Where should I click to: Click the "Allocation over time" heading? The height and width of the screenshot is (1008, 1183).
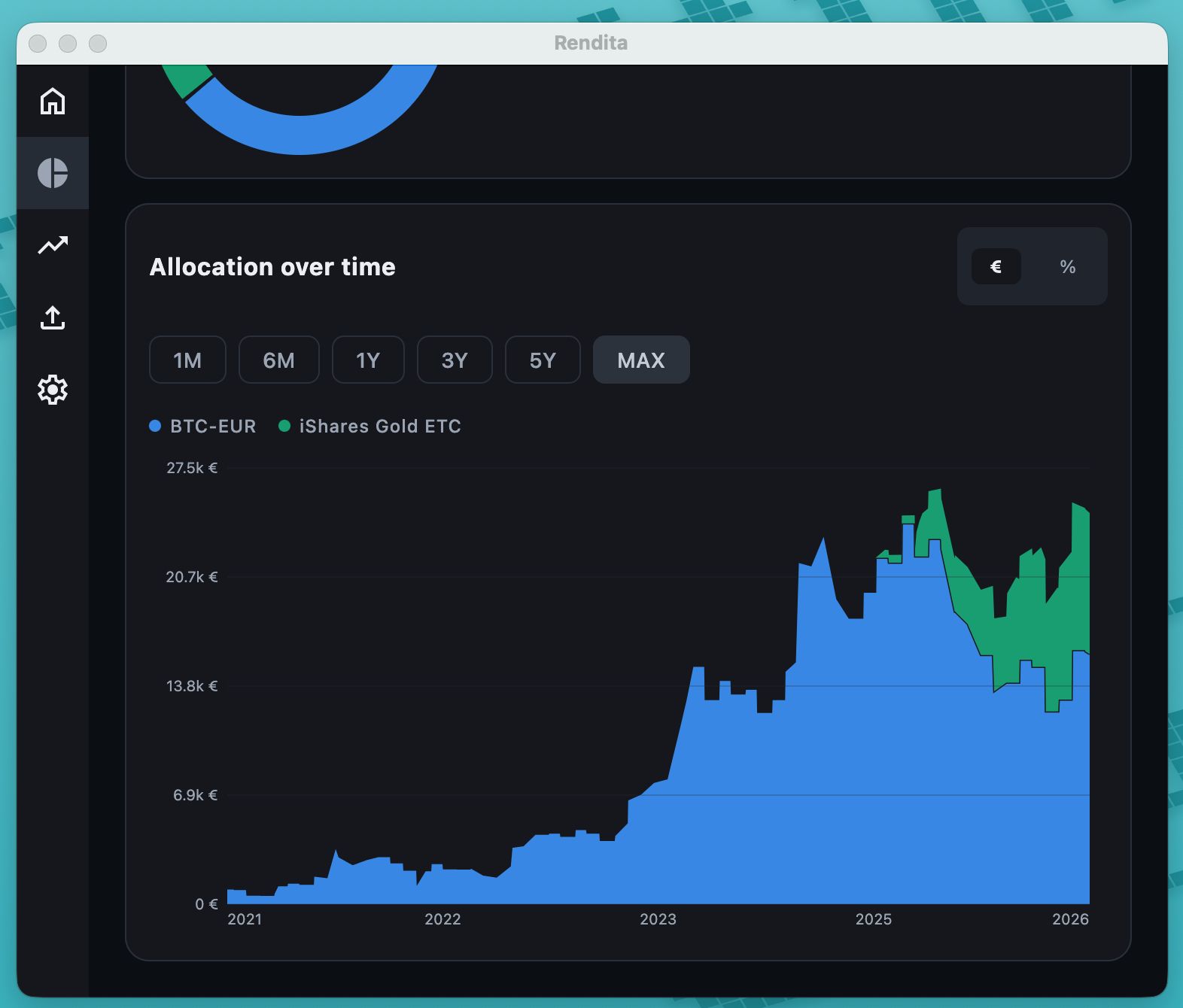coord(272,266)
